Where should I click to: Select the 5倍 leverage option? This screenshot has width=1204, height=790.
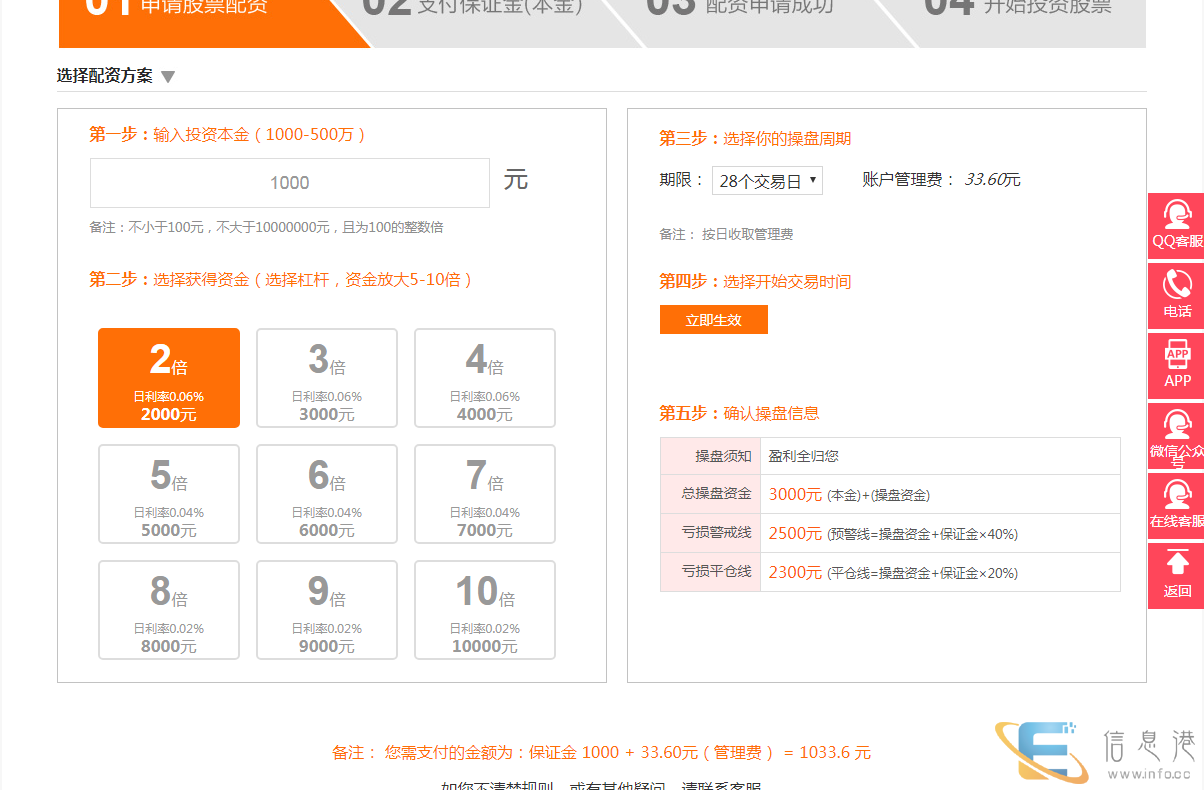[169, 494]
